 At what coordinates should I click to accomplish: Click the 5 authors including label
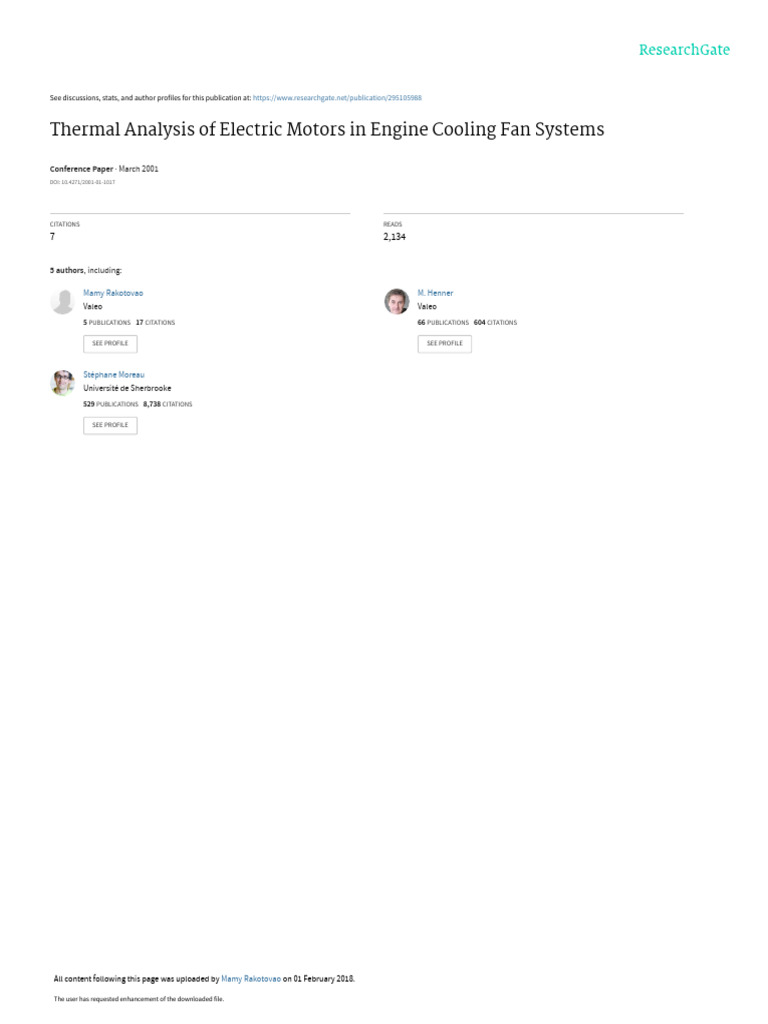click(x=86, y=270)
